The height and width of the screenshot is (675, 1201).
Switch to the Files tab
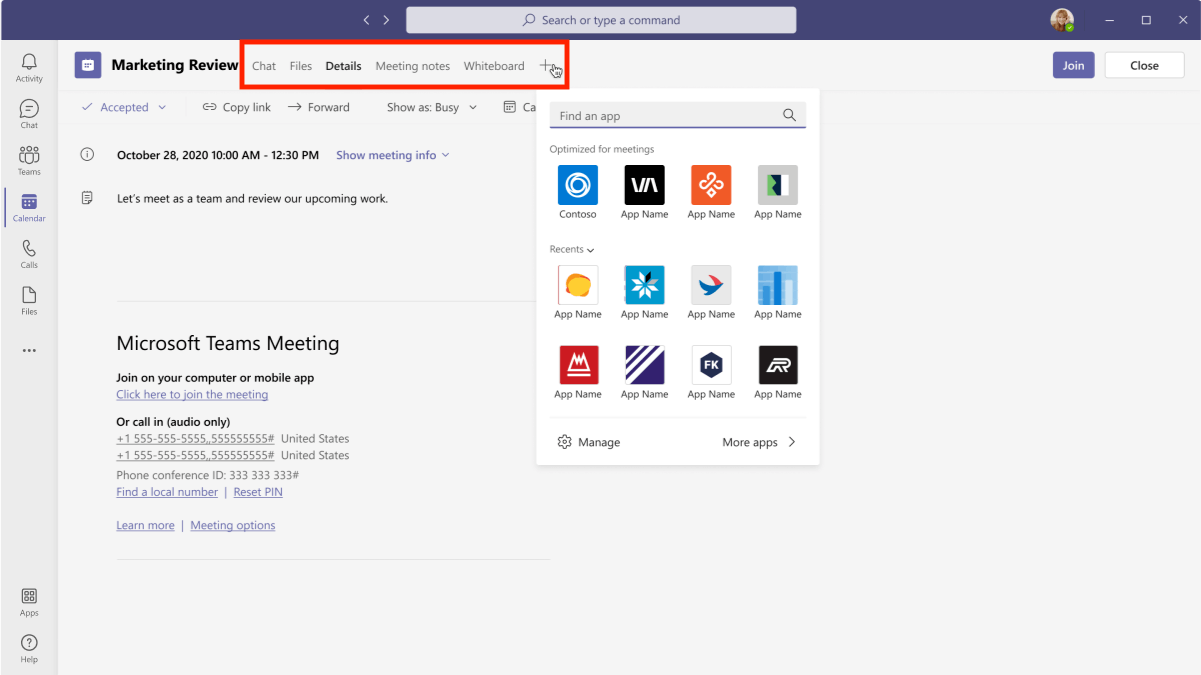point(301,66)
